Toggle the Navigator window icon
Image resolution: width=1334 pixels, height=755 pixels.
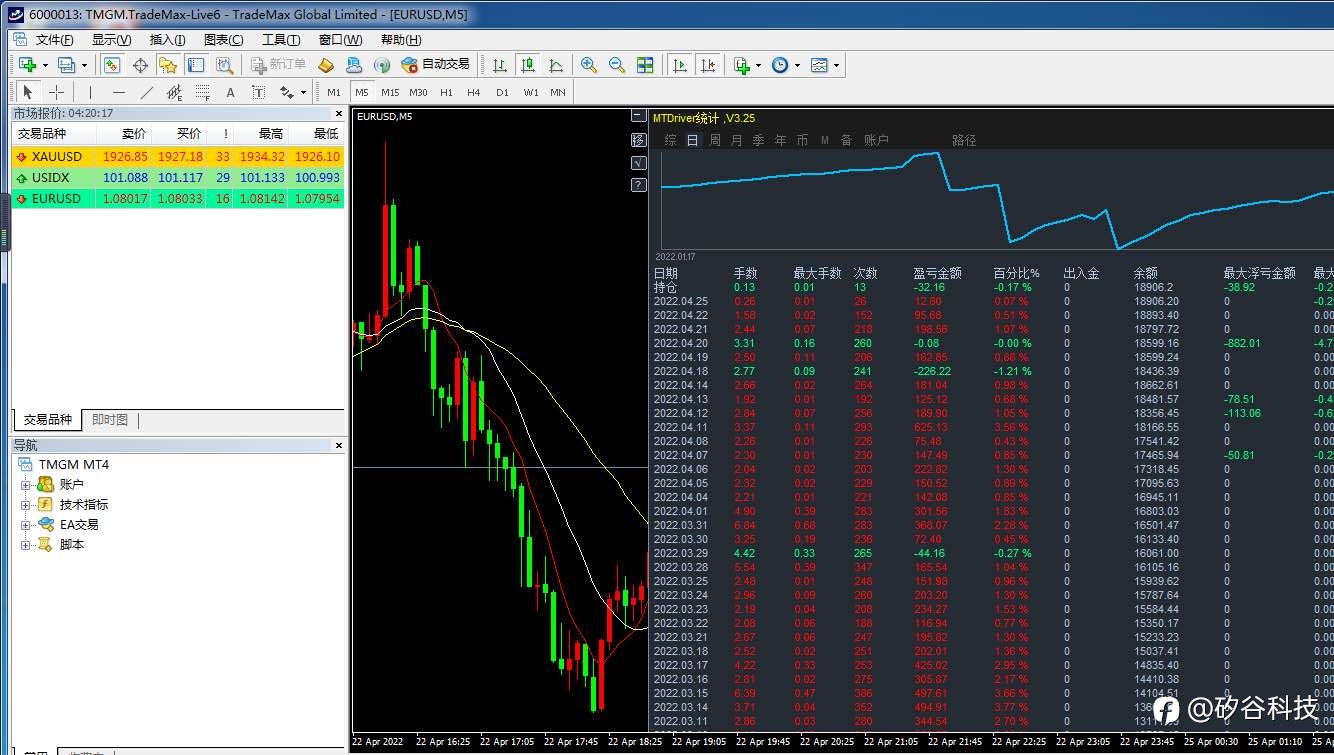pyautogui.click(x=168, y=65)
